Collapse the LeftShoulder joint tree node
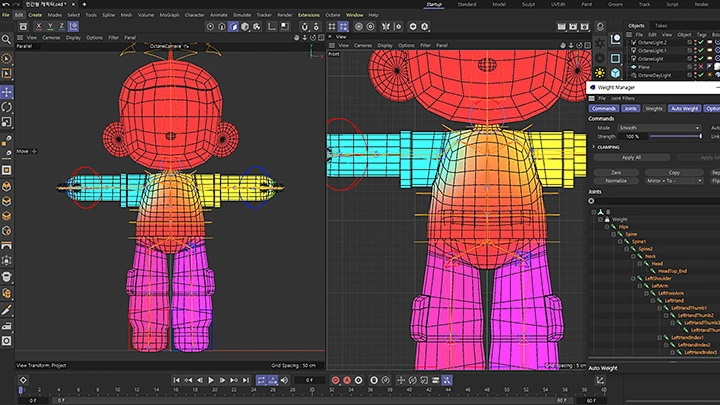 (x=633, y=278)
